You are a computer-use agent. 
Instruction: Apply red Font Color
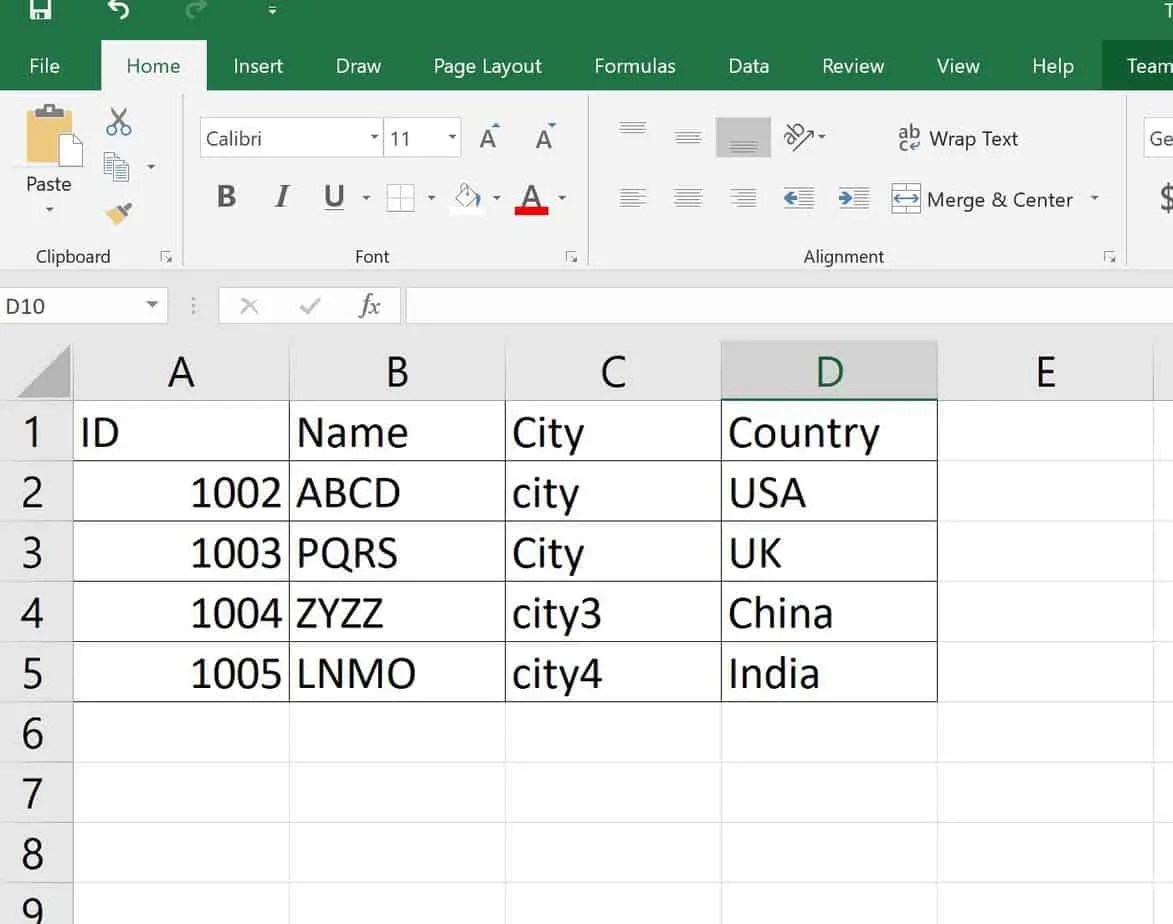[532, 198]
